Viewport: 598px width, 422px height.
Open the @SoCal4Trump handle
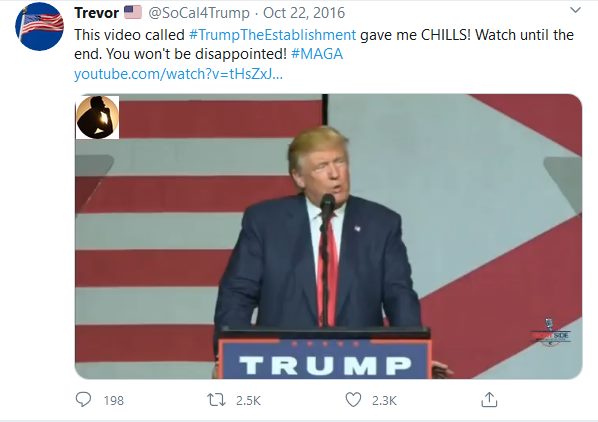click(x=199, y=13)
